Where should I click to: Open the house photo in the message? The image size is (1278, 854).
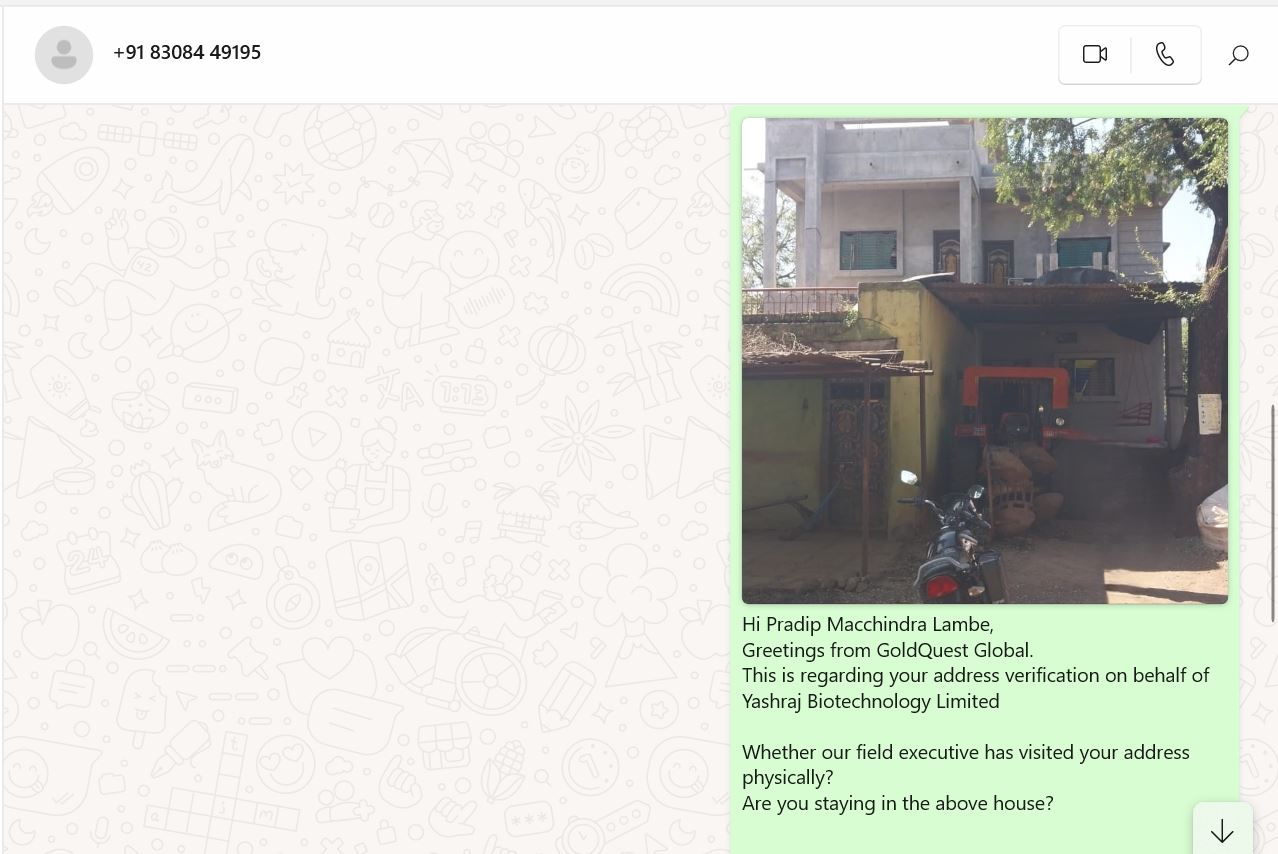click(985, 360)
